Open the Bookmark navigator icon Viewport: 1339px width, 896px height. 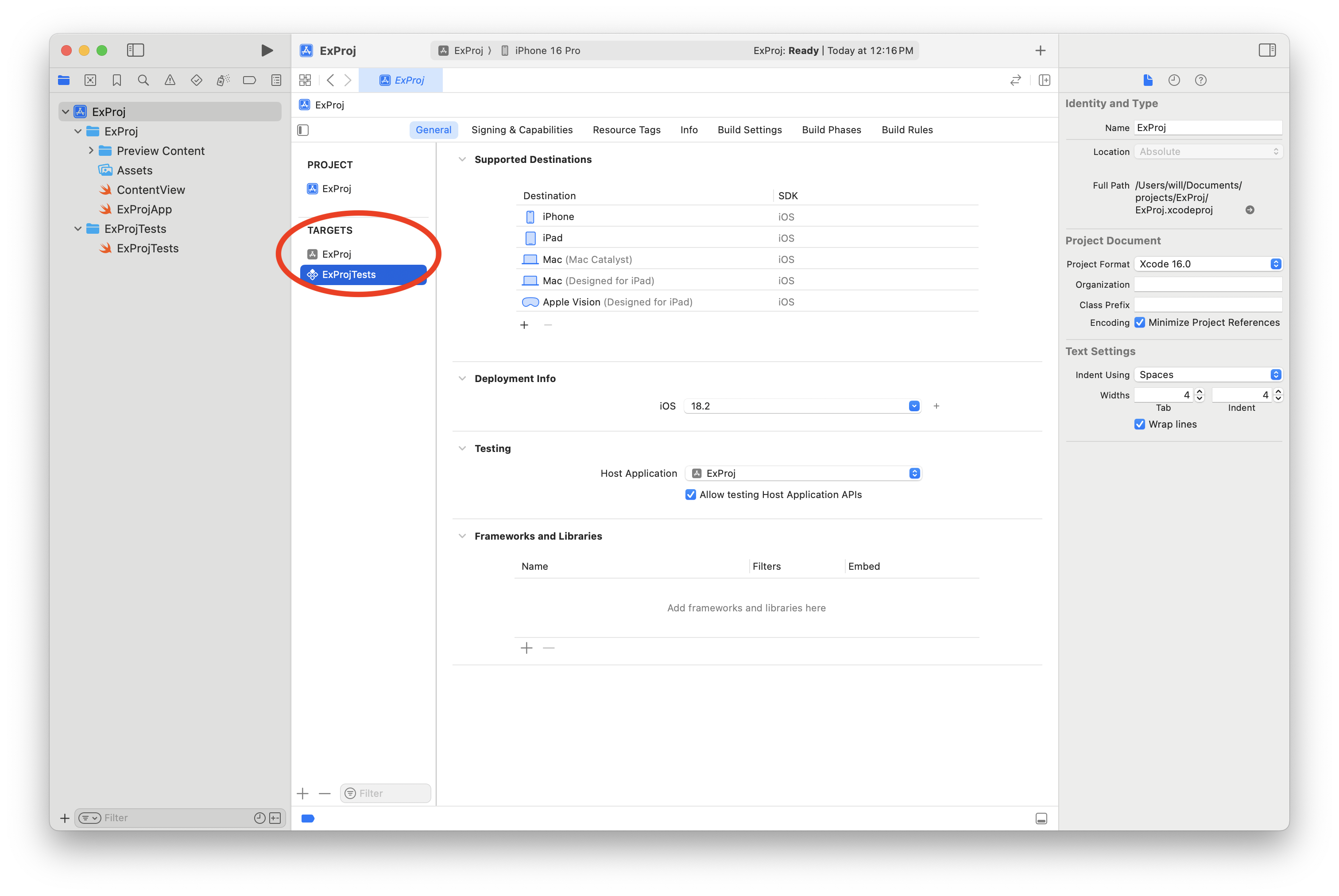[x=116, y=80]
